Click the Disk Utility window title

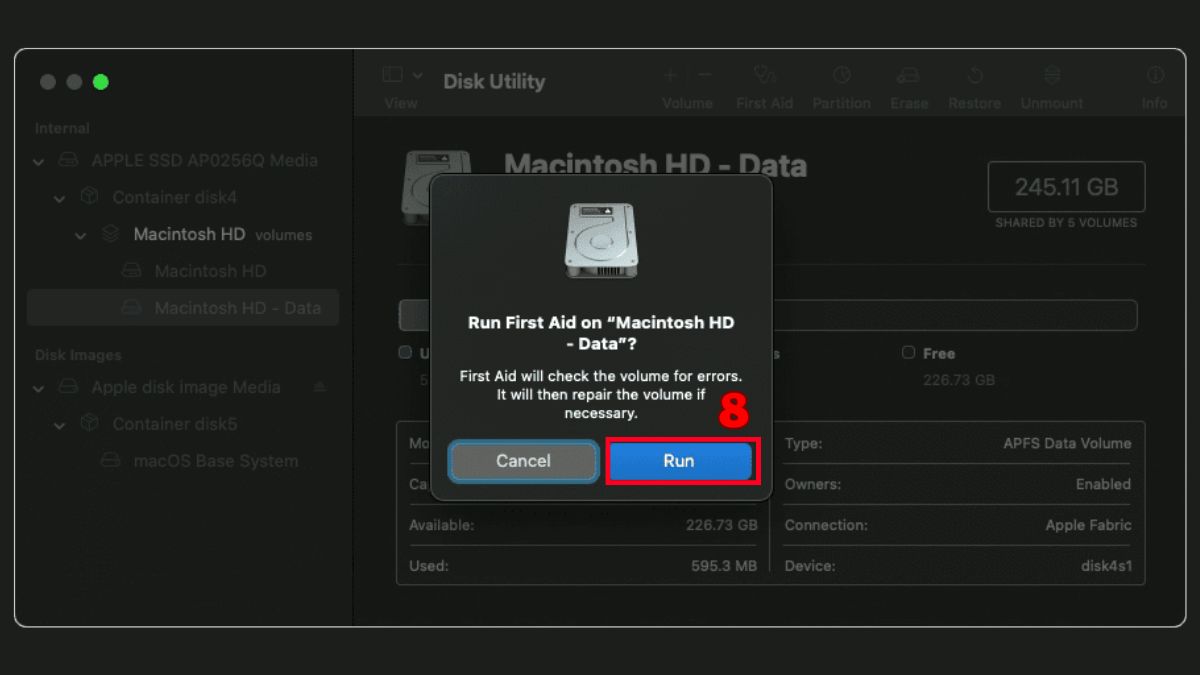click(494, 82)
